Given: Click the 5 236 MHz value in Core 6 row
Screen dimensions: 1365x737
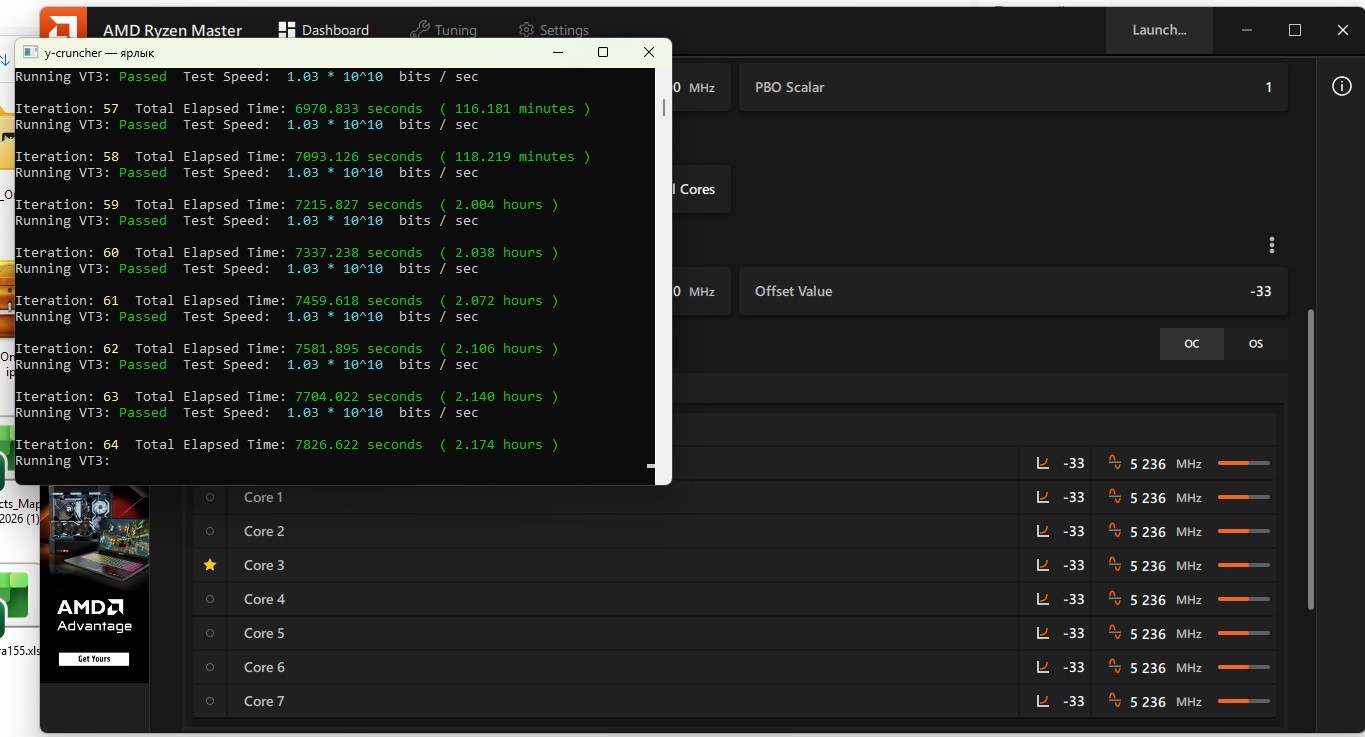Looking at the screenshot, I should (1166, 668).
